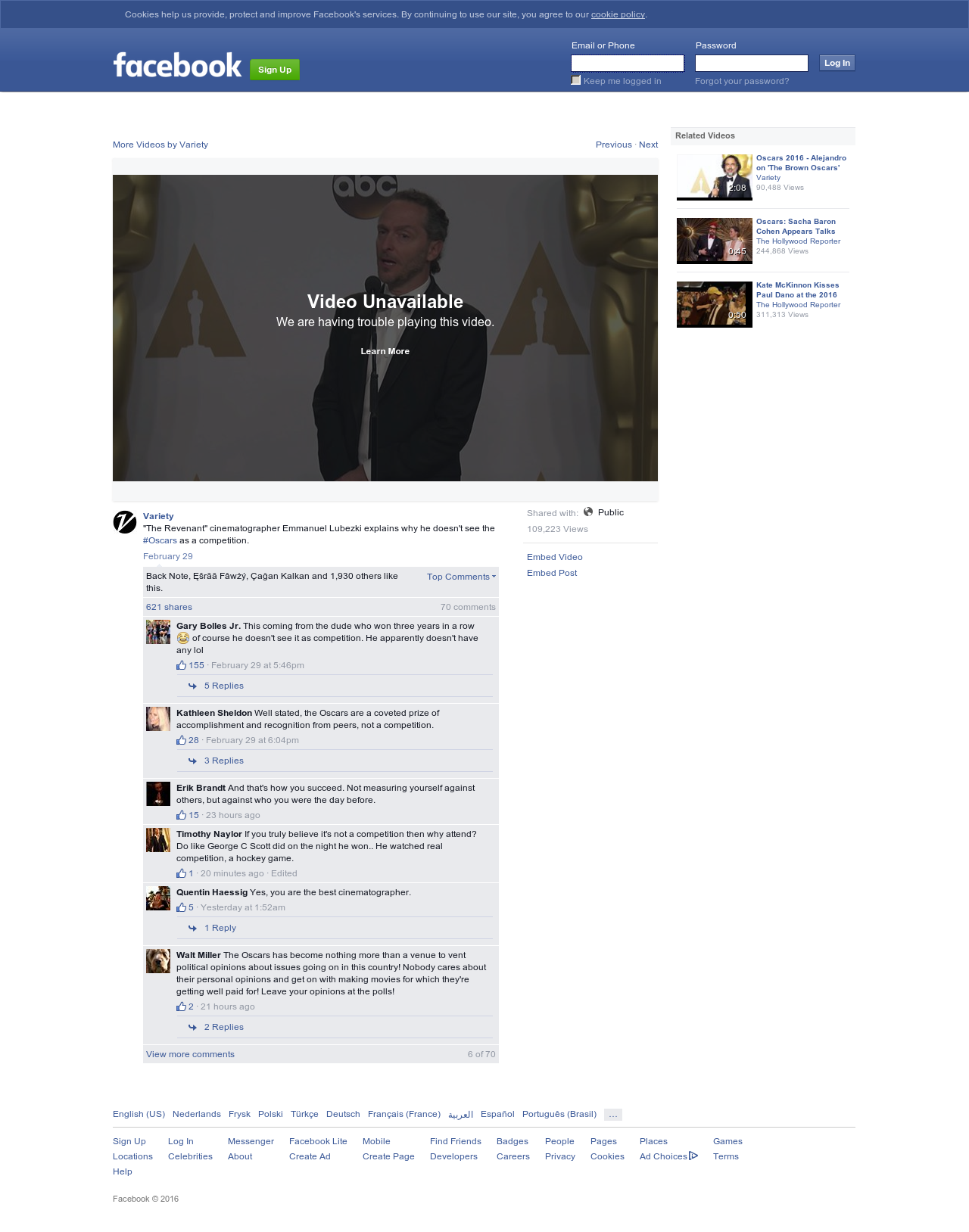Click Quentin Haessig avatar

[x=158, y=898]
